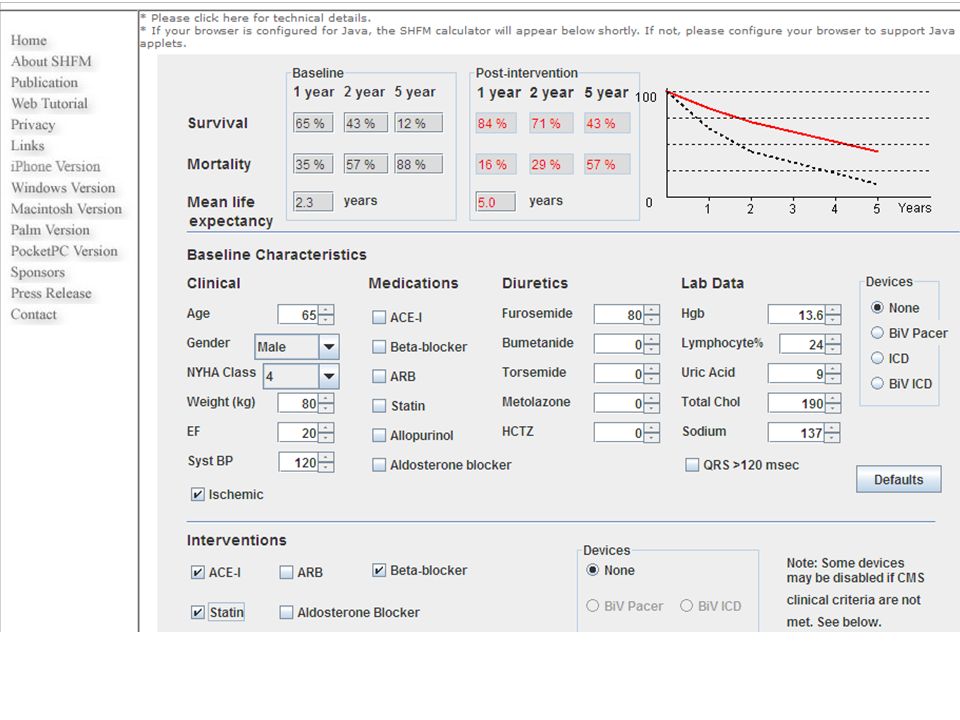Check the ARB intervention checkbox
This screenshot has height=720, width=960.
click(286, 572)
